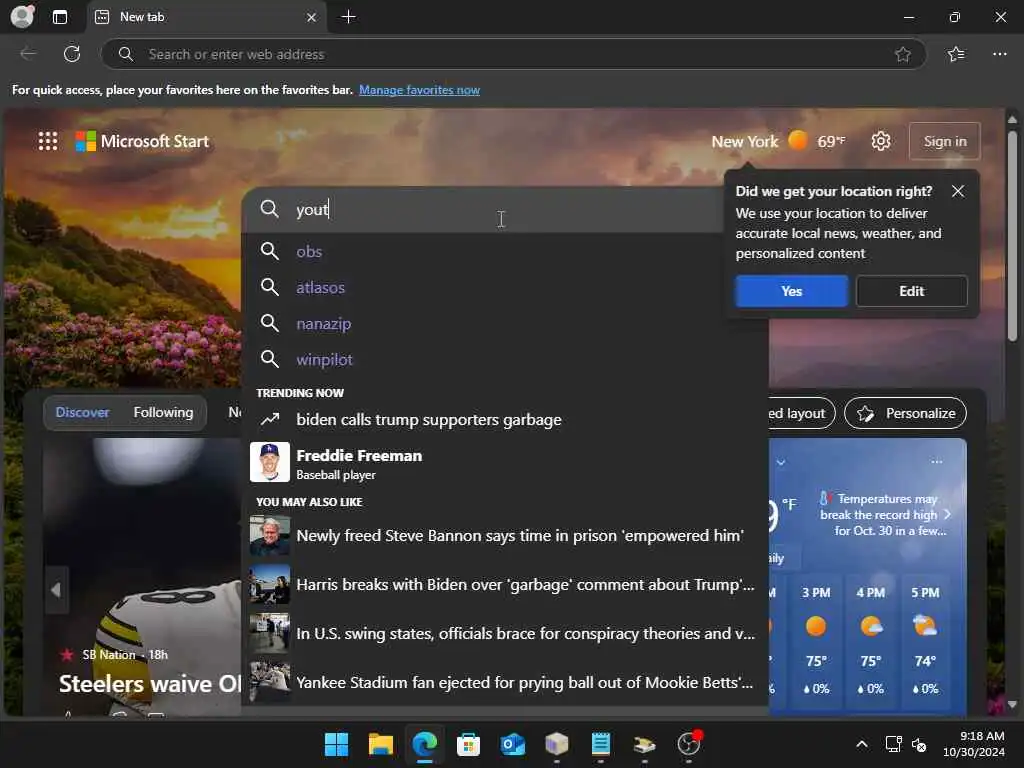Select the obs search suggestion
Viewport: 1024px width, 768px height.
coord(505,251)
